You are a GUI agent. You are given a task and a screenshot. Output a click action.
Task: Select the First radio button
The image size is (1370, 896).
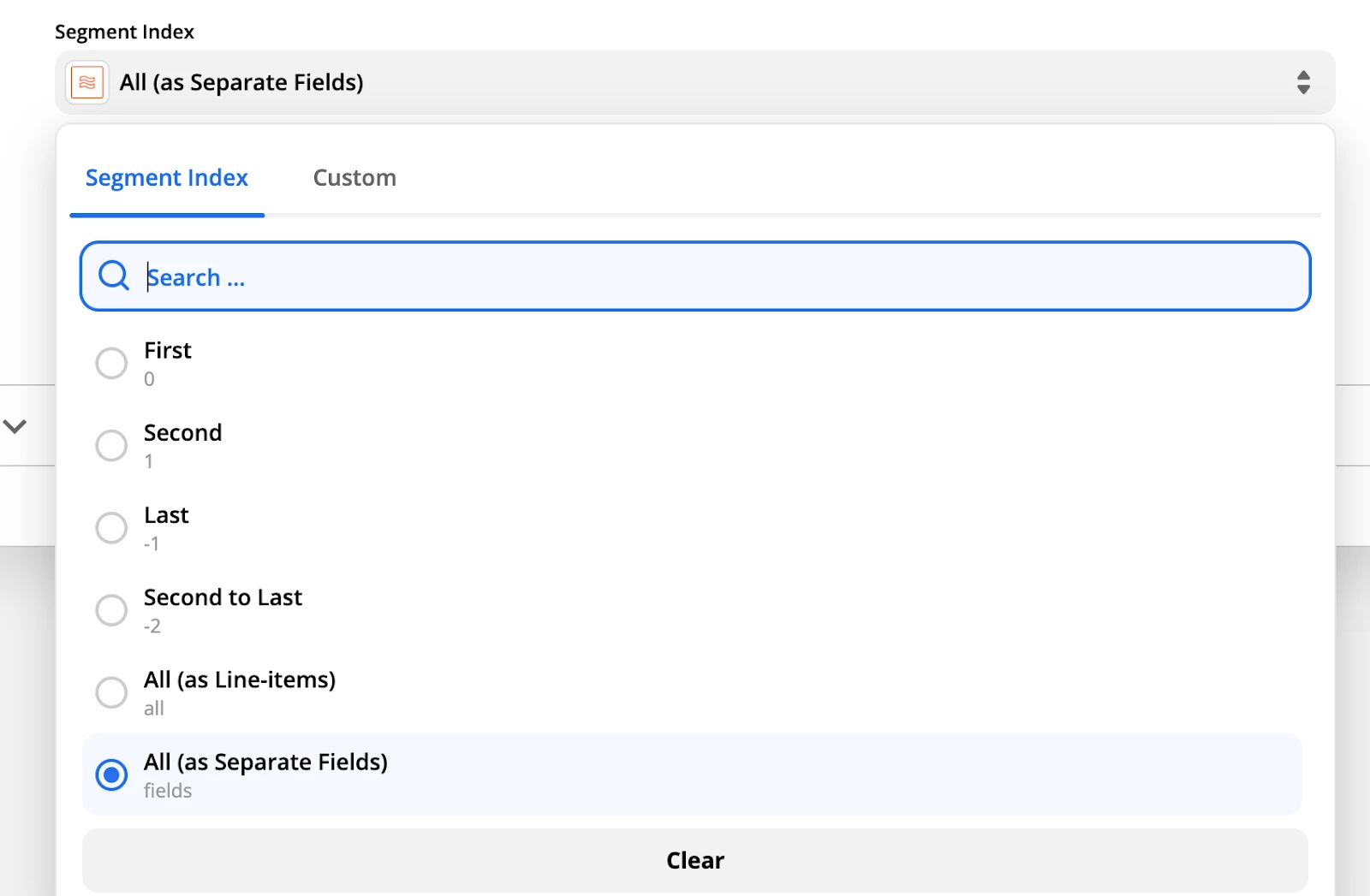(x=111, y=363)
